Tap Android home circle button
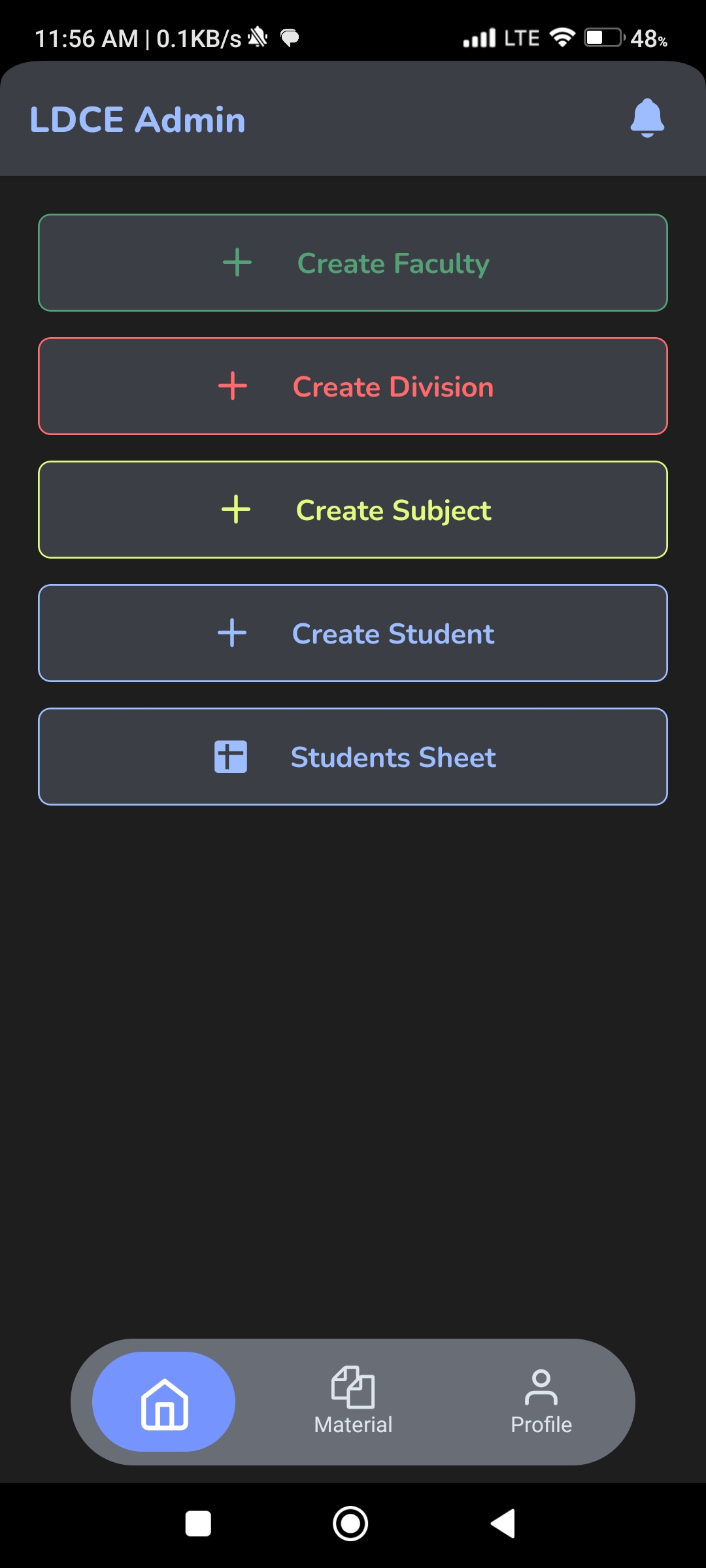This screenshot has width=706, height=1568. coord(350,1524)
